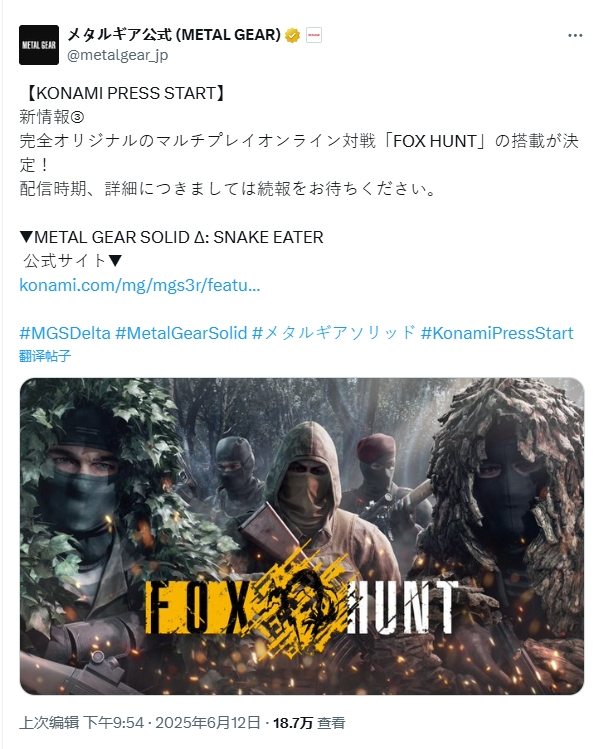
Task: Open the 18.7万 查看 view count
Action: pyautogui.click(x=309, y=723)
